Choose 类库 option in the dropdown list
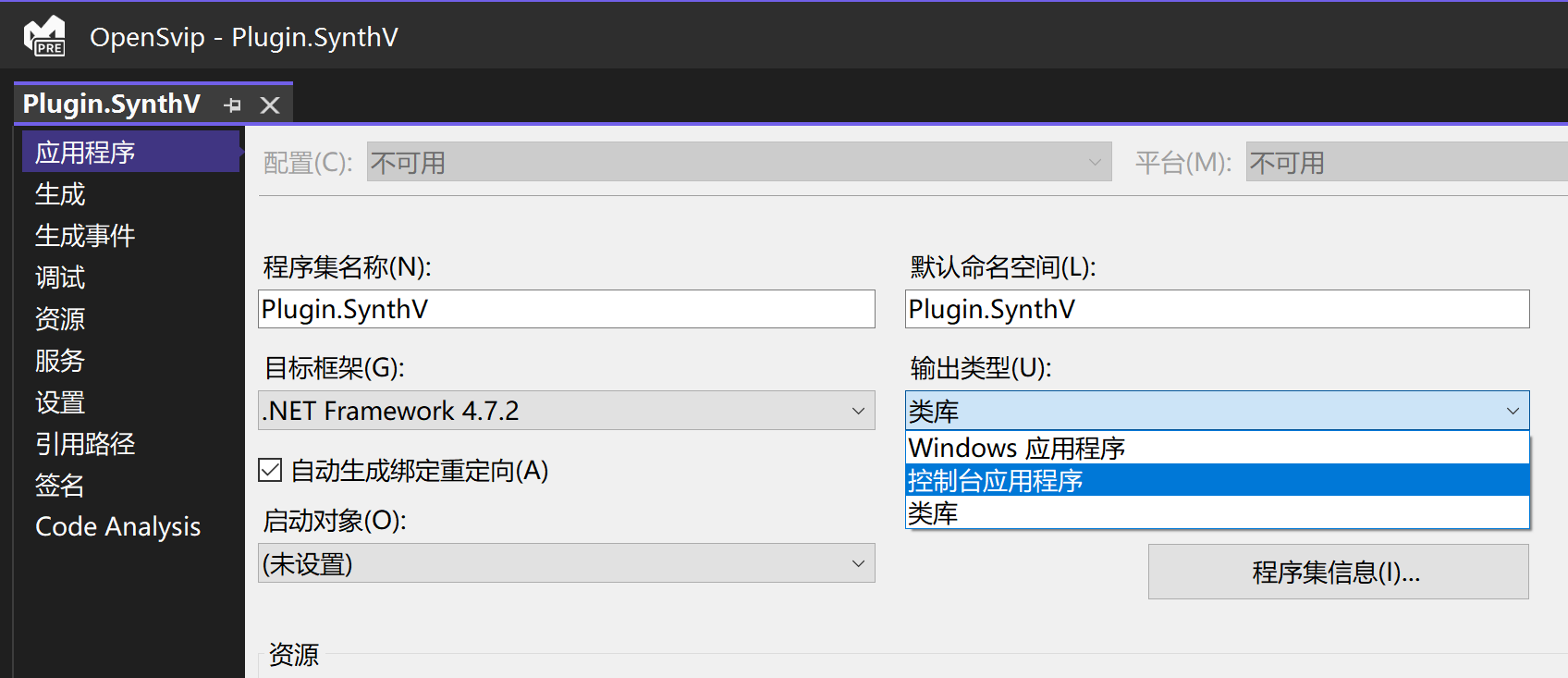The width and height of the screenshot is (1568, 678). tap(1217, 512)
